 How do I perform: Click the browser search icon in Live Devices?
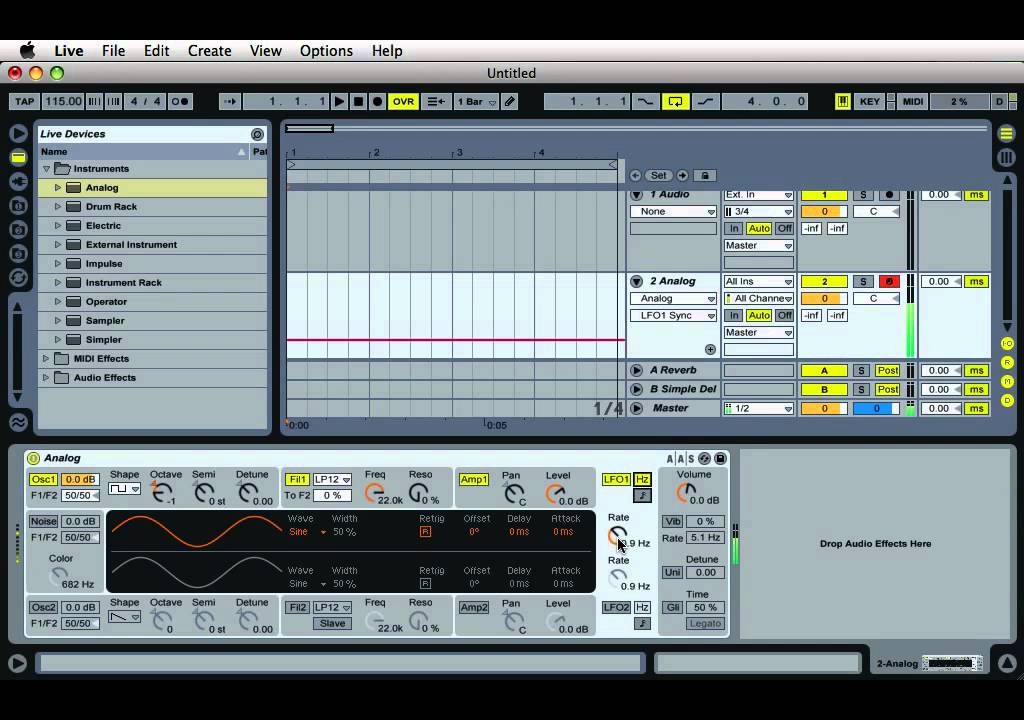point(257,134)
